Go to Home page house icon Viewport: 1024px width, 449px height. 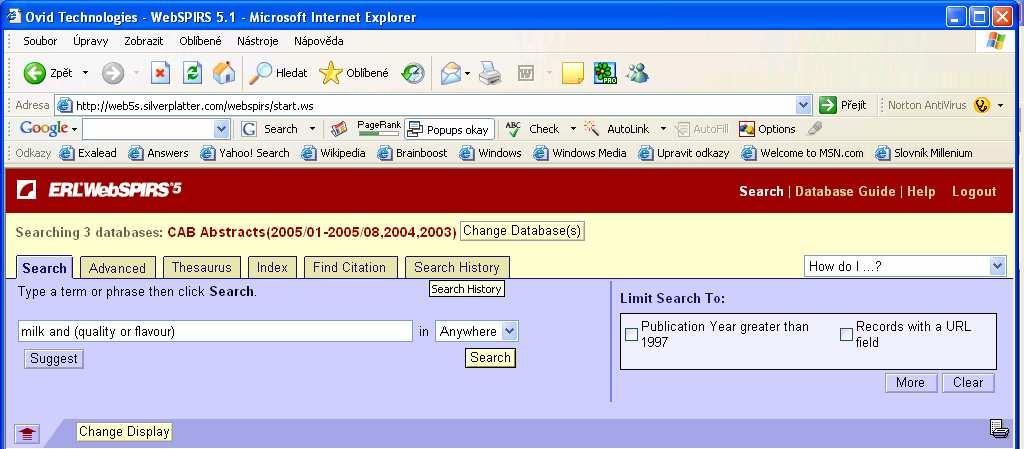pyautogui.click(x=224, y=73)
